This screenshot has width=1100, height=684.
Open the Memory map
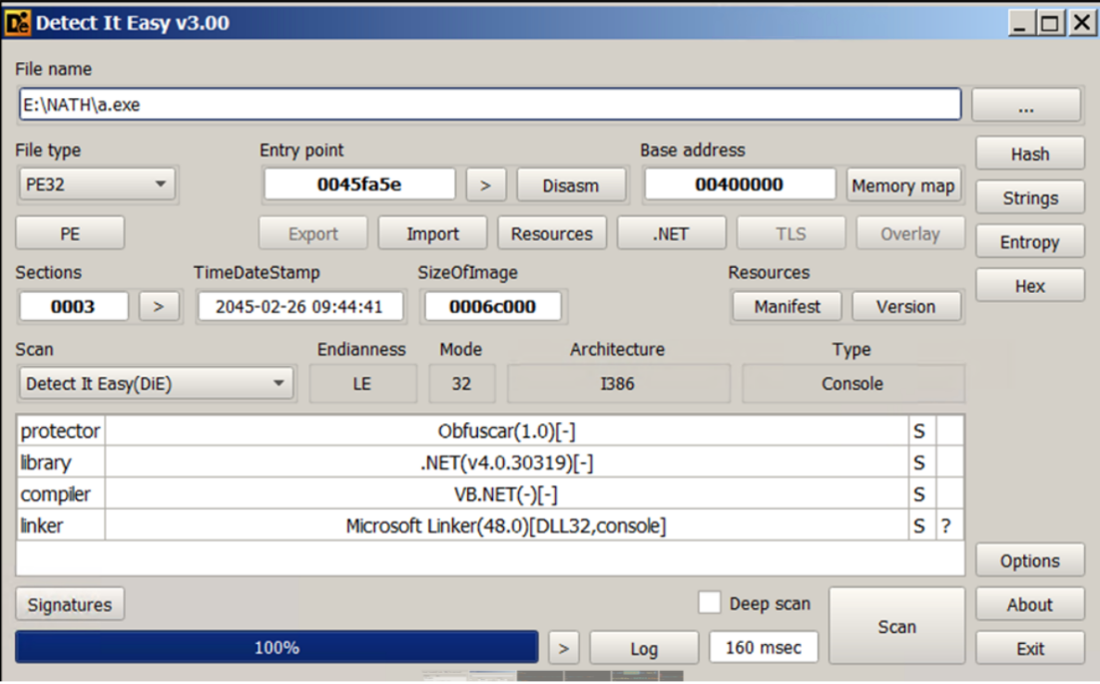(x=903, y=185)
